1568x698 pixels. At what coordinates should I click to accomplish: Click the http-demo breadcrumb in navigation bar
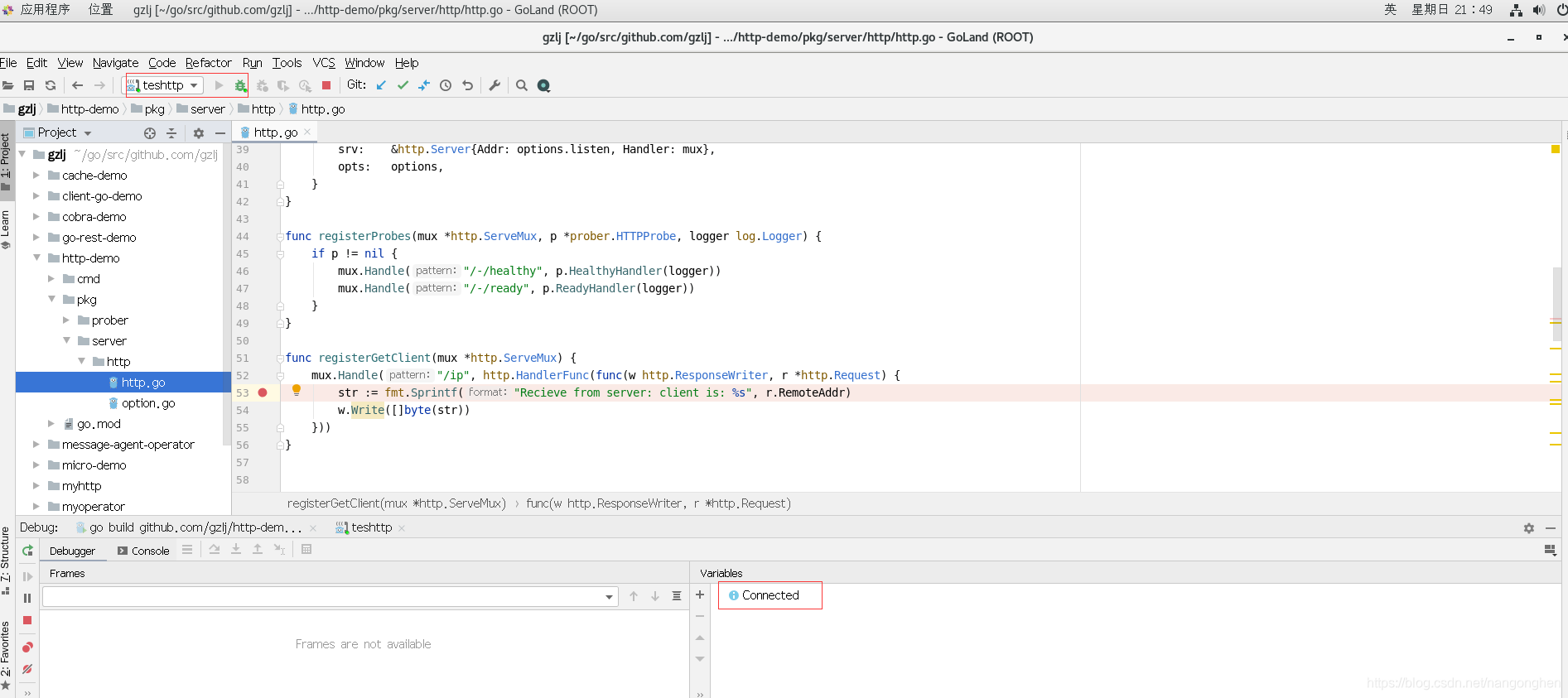point(84,109)
